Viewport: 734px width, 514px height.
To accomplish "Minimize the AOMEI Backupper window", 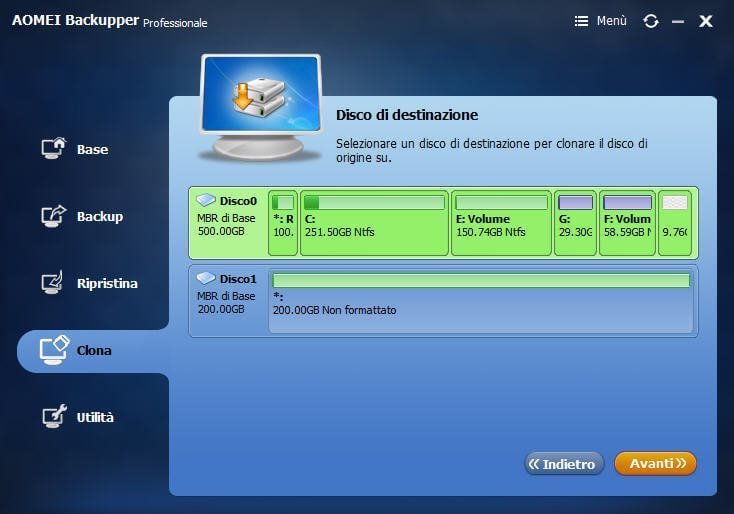I will pyautogui.click(x=678, y=22).
